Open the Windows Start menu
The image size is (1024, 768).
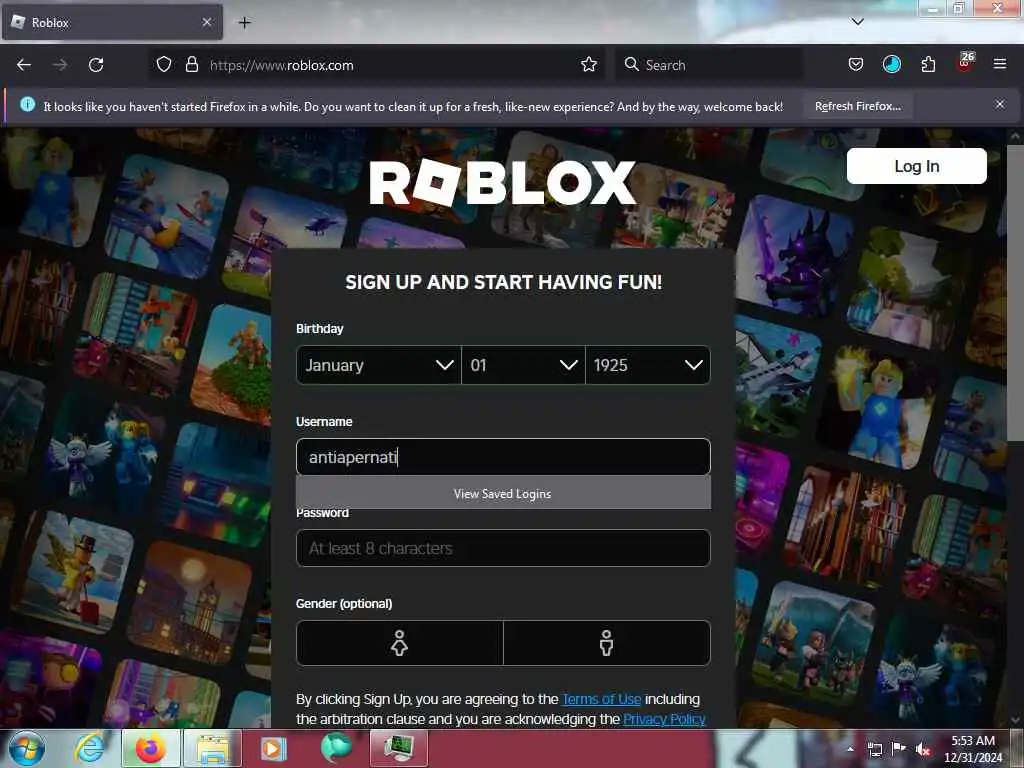(x=26, y=748)
